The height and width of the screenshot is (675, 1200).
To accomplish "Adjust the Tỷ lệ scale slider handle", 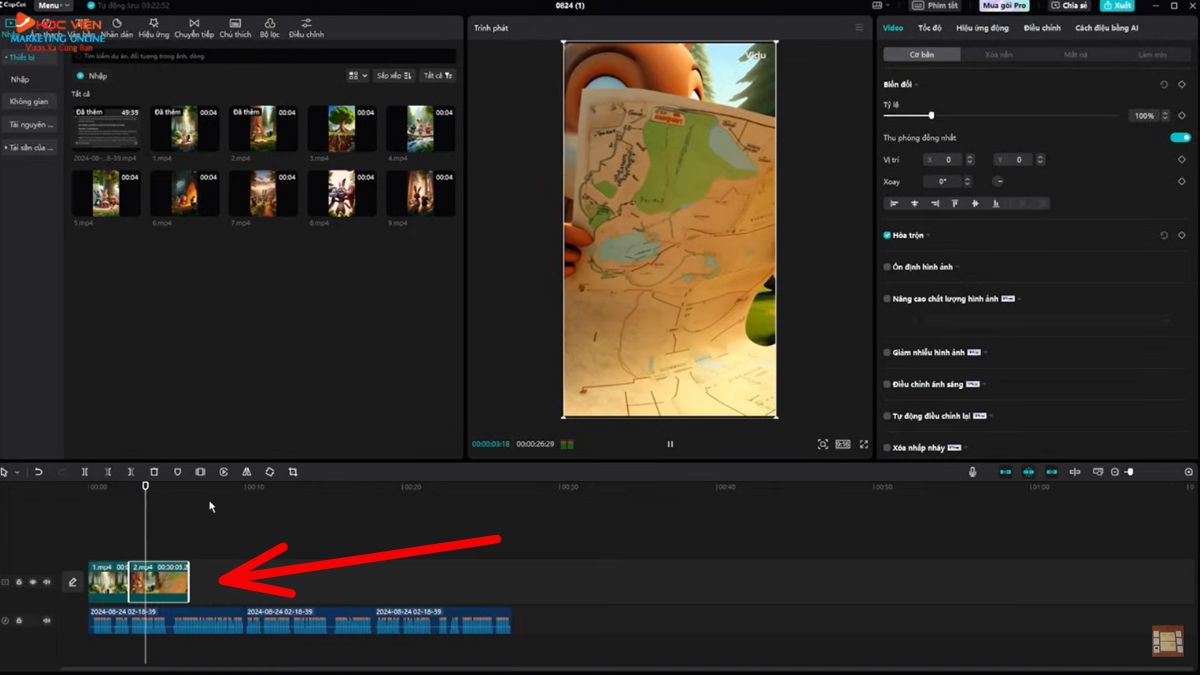I will tap(931, 116).
